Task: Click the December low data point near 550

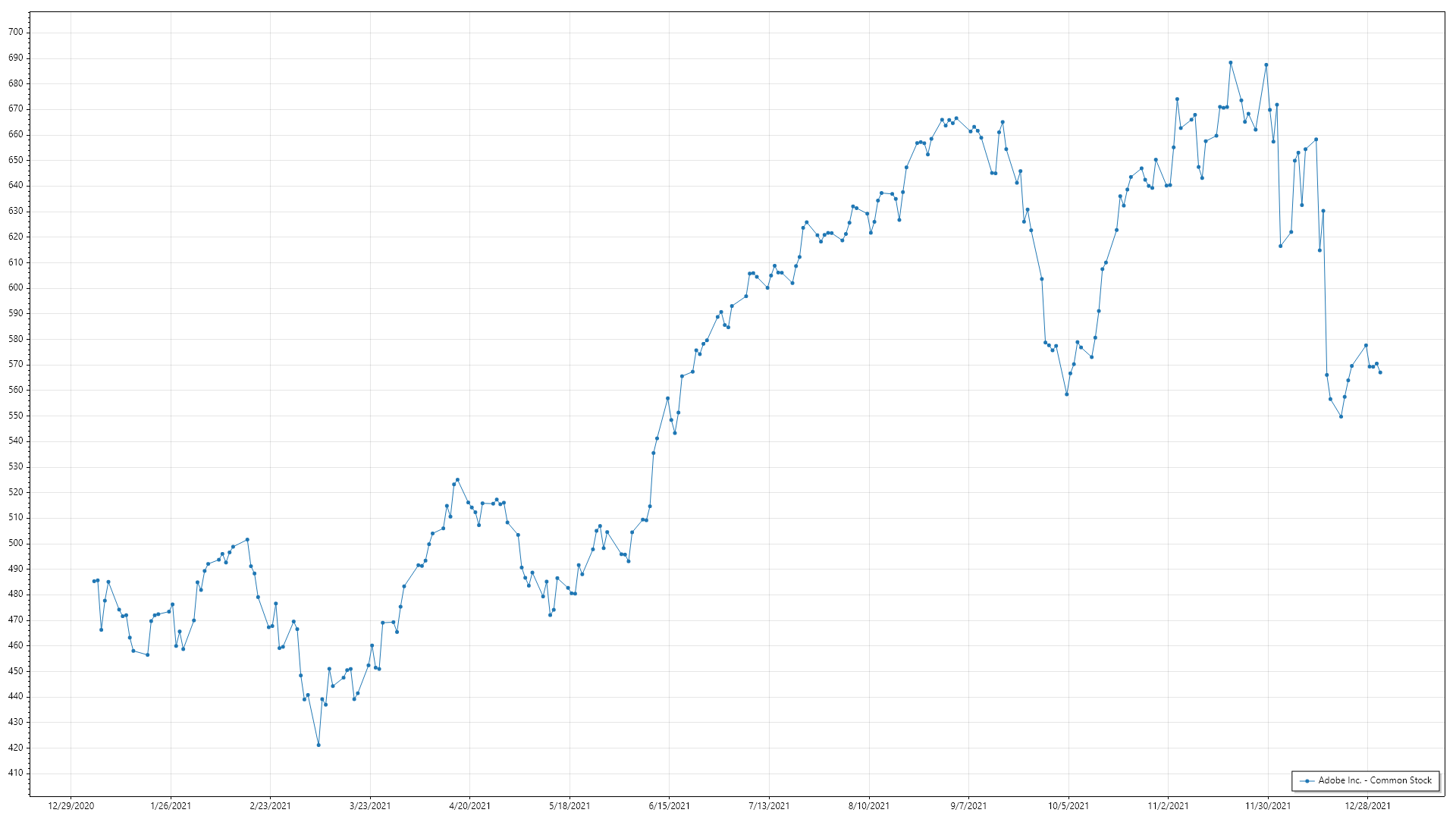Action: click(x=1341, y=416)
